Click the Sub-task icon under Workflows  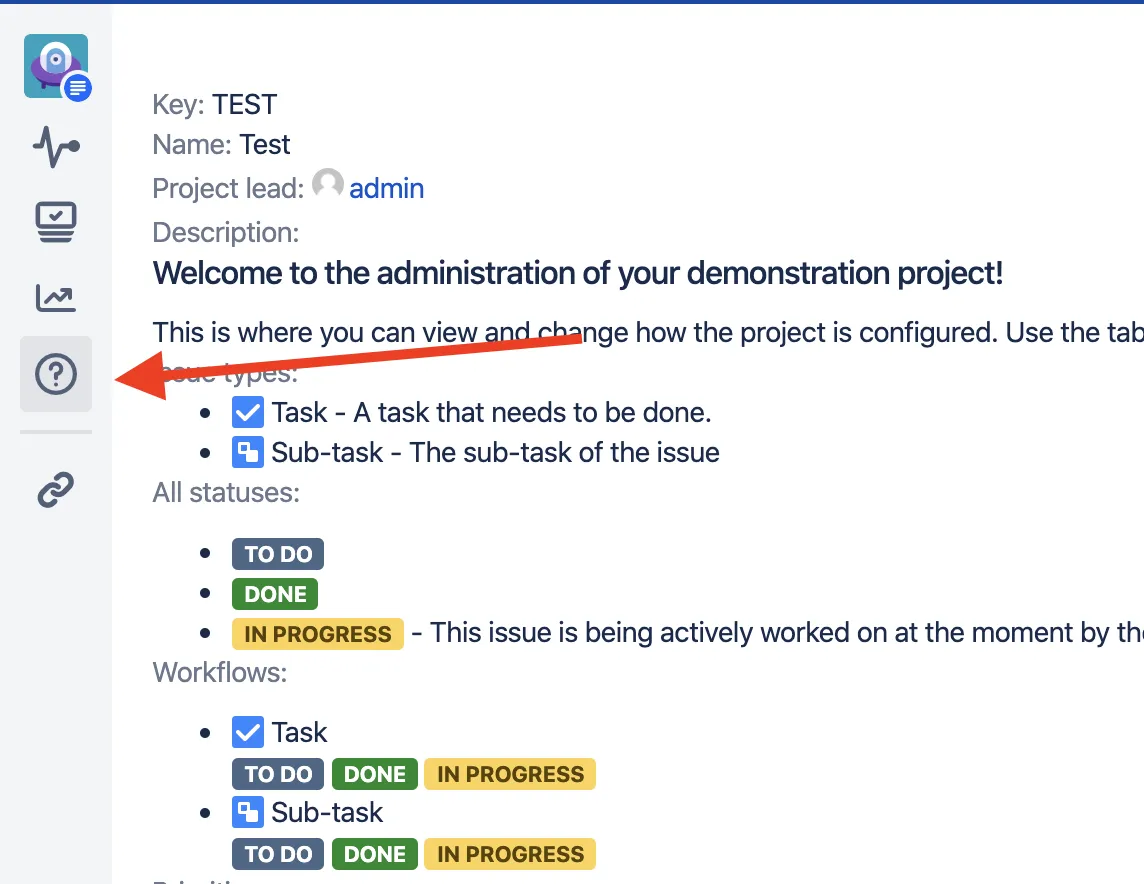click(x=248, y=812)
